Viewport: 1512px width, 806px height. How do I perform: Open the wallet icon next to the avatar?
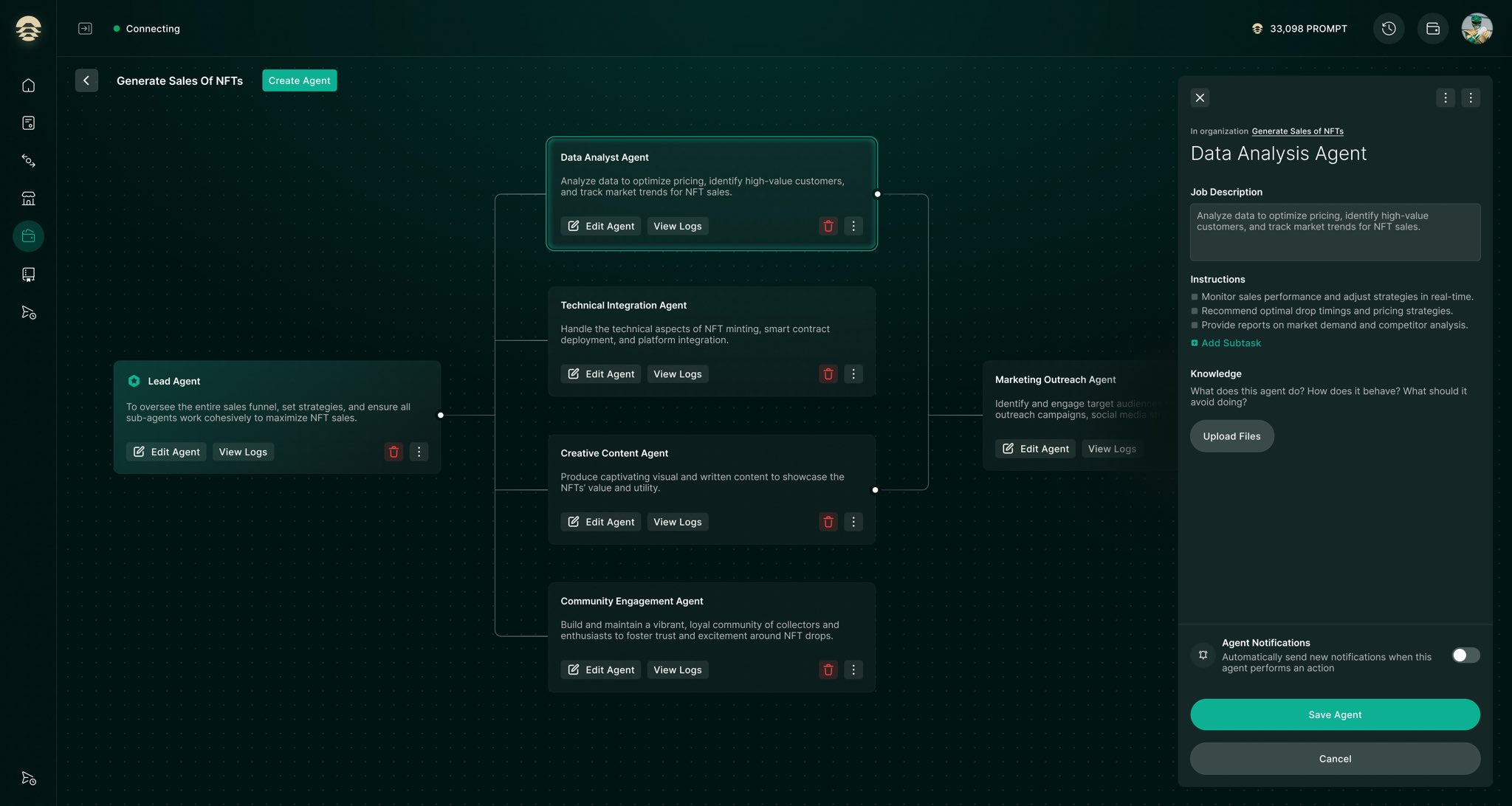point(1433,28)
